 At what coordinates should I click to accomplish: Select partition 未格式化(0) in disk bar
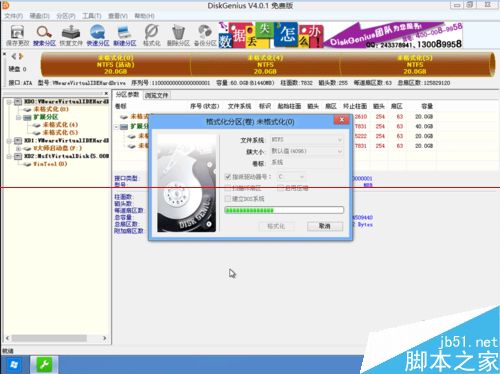tap(115, 65)
